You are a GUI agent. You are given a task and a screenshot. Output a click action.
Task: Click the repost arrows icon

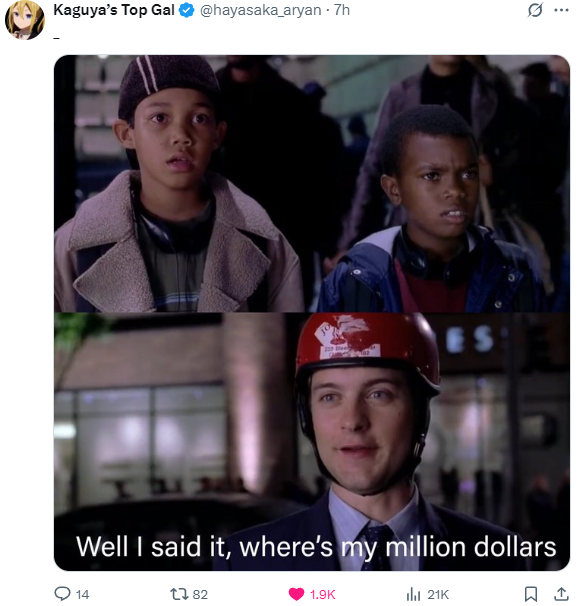click(179, 594)
